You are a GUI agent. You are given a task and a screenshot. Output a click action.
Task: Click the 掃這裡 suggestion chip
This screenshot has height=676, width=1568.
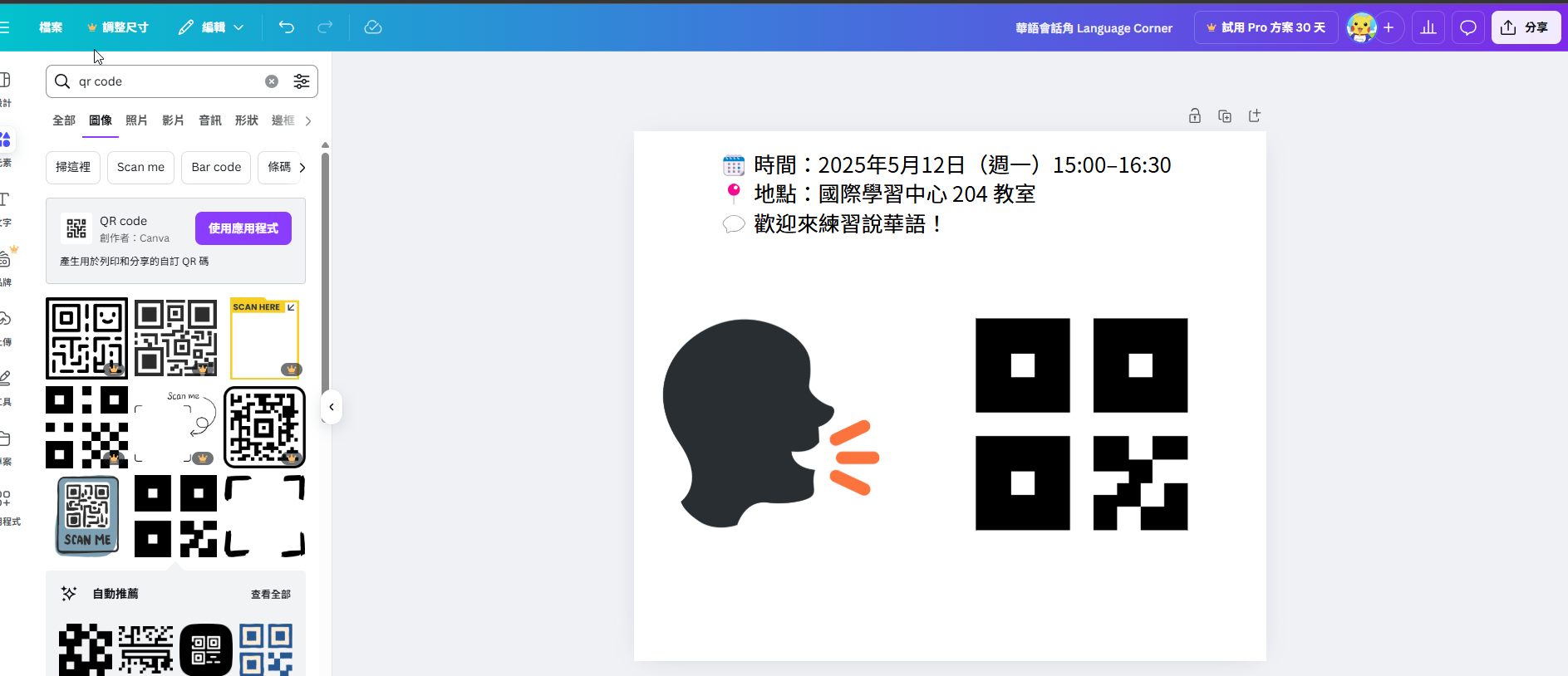tap(73, 167)
